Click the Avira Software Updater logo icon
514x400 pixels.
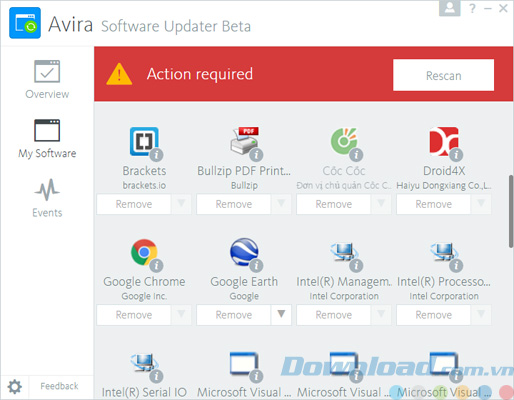pos(25,23)
